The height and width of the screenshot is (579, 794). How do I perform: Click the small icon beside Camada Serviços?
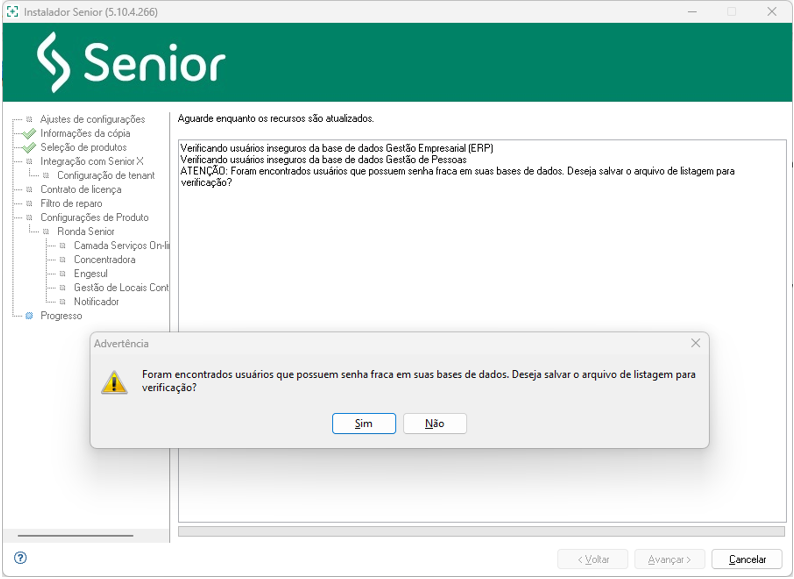tap(63, 246)
